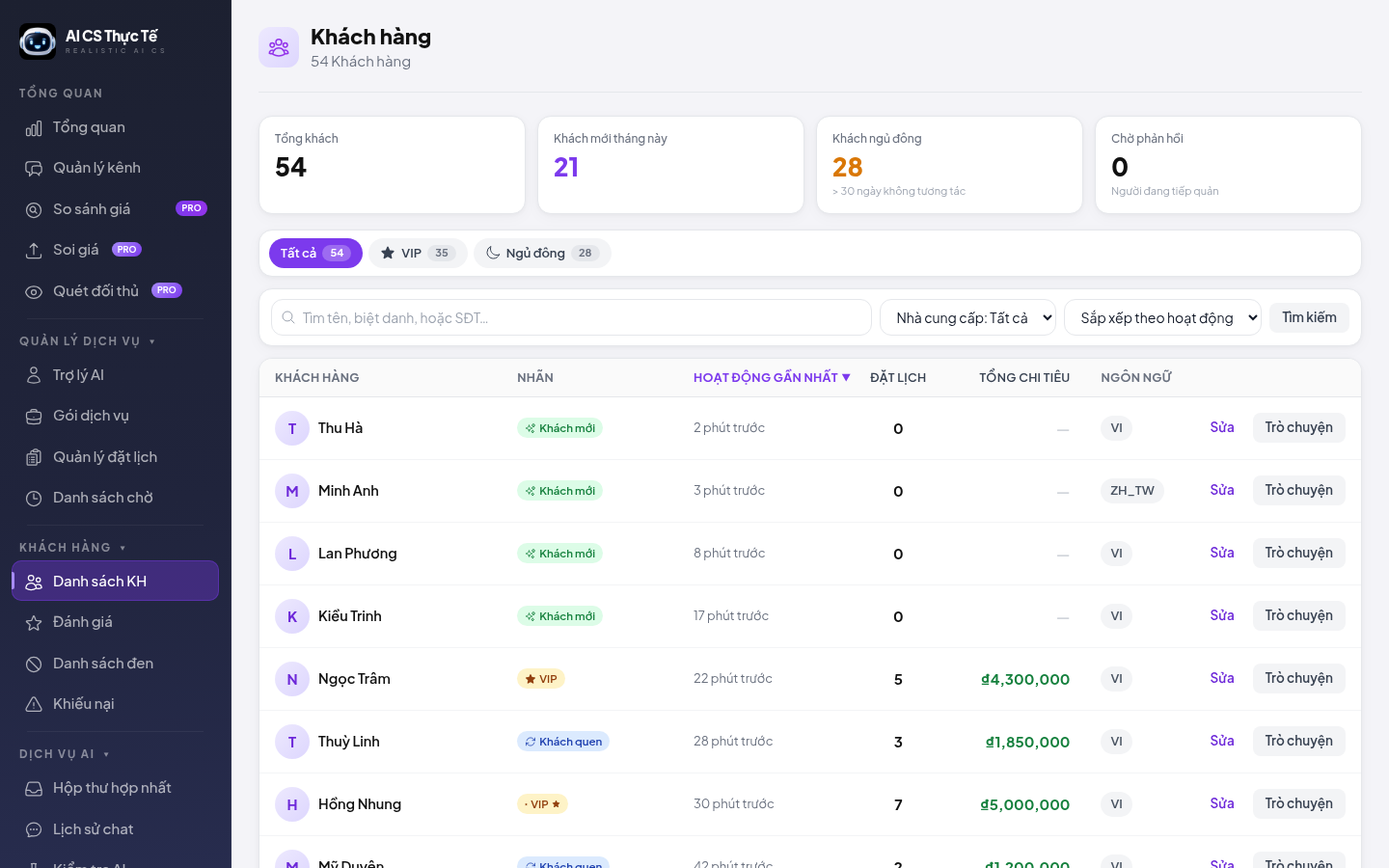
Task: Click the Danh sách KH people icon
Action: pyautogui.click(x=34, y=583)
